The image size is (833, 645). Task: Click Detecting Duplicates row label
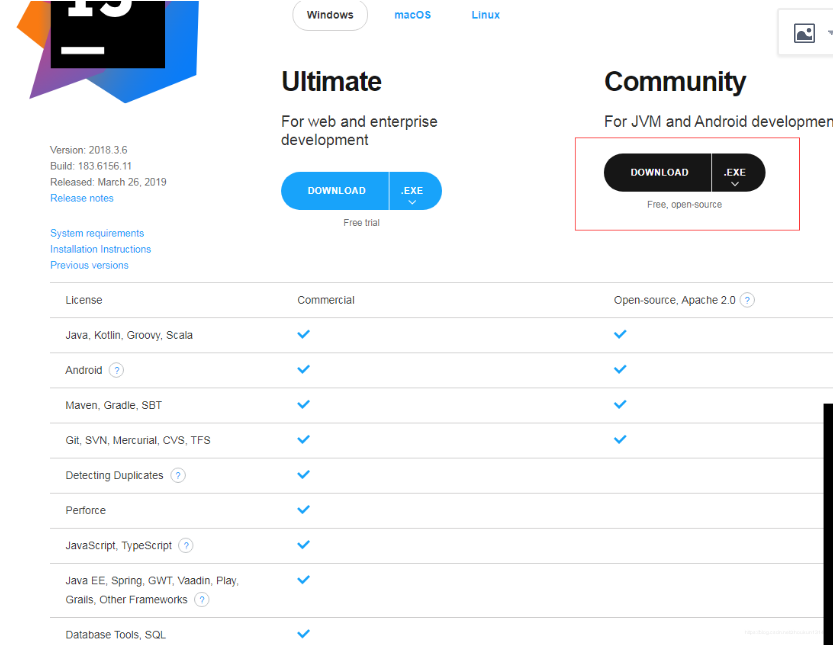[114, 476]
